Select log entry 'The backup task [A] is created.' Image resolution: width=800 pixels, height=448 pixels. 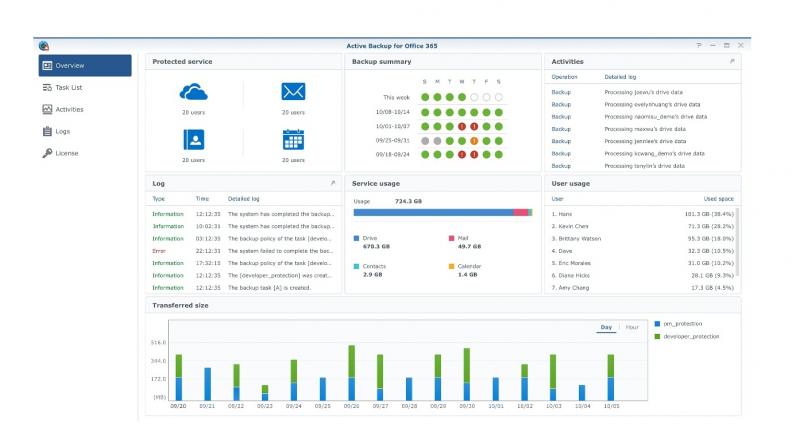(x=243, y=288)
